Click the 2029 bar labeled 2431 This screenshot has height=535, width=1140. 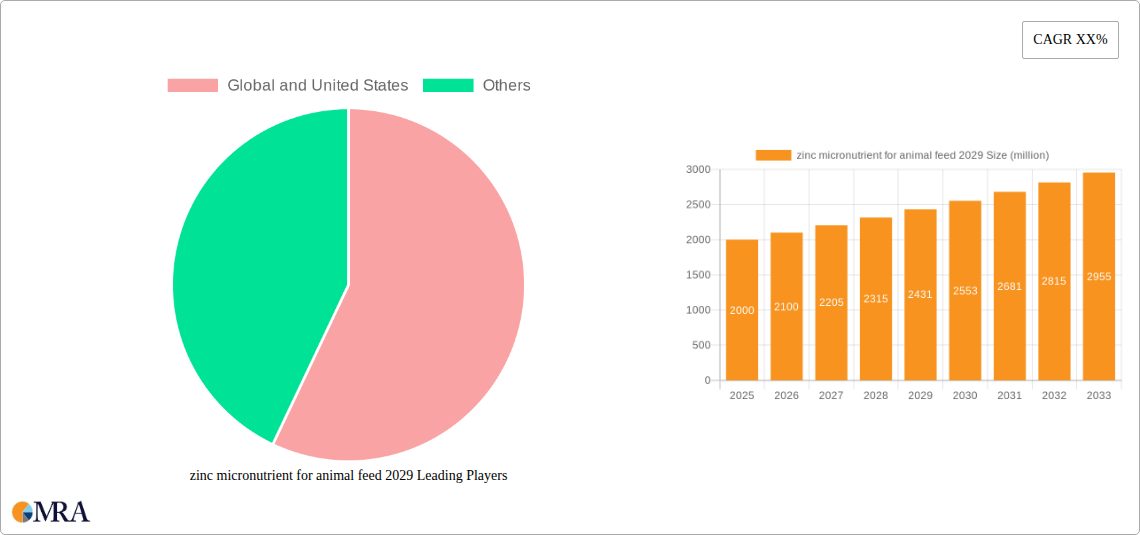(920, 294)
